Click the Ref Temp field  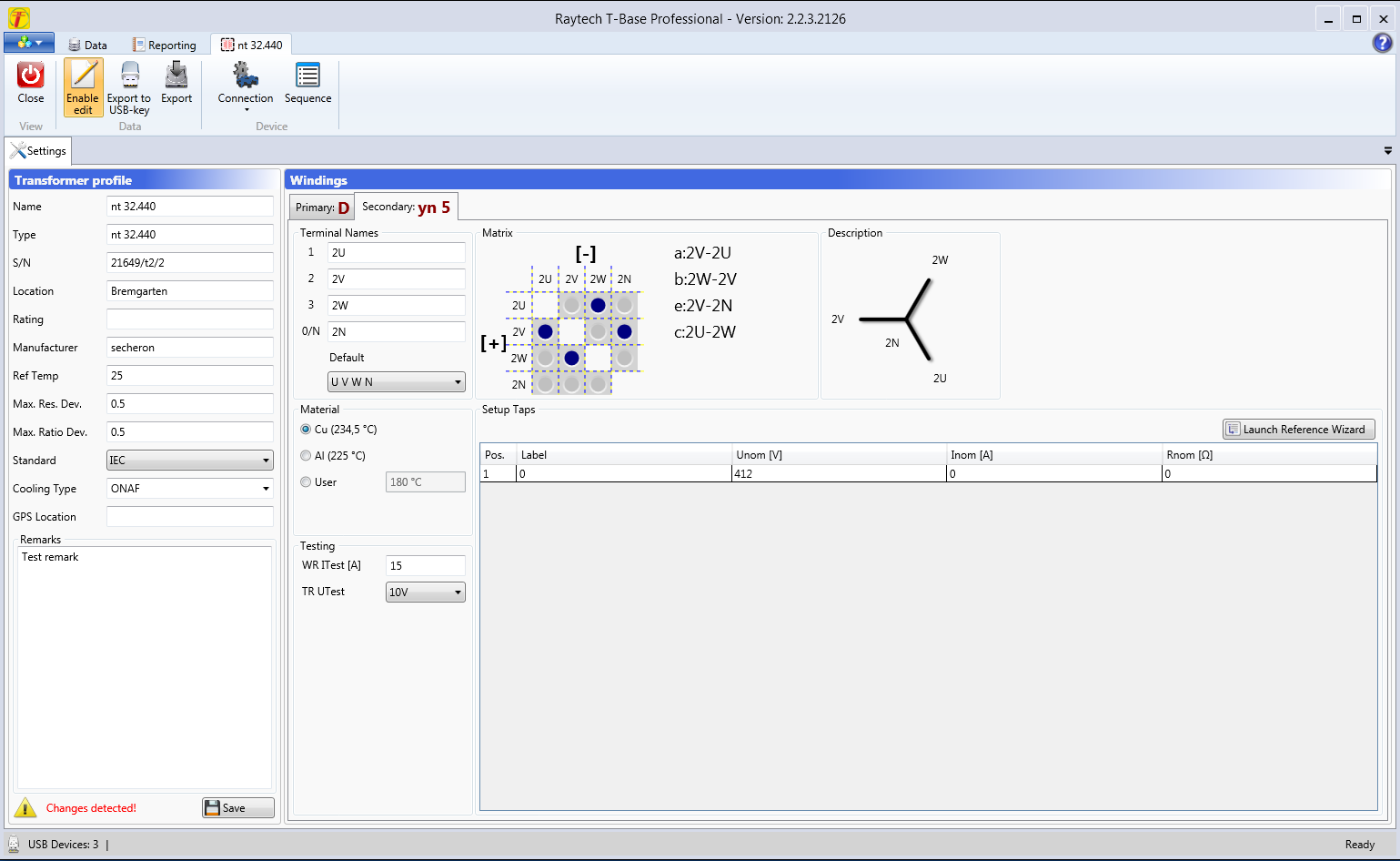(x=190, y=376)
